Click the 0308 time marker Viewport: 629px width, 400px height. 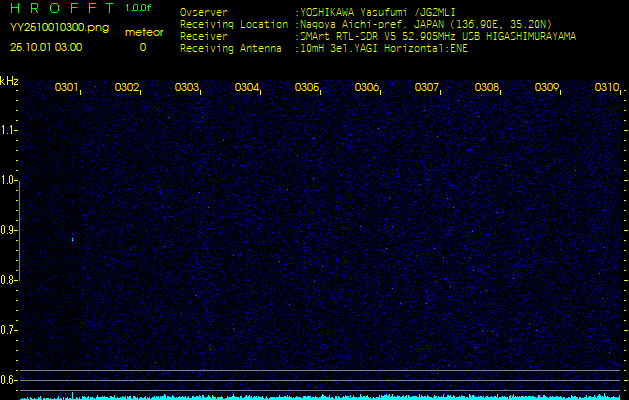coord(486,87)
